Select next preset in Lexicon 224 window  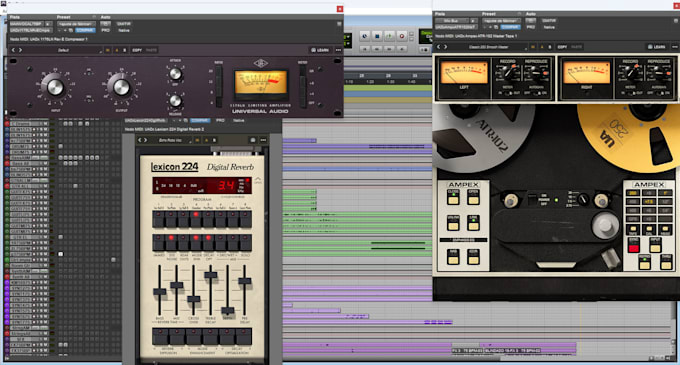click(x=146, y=140)
